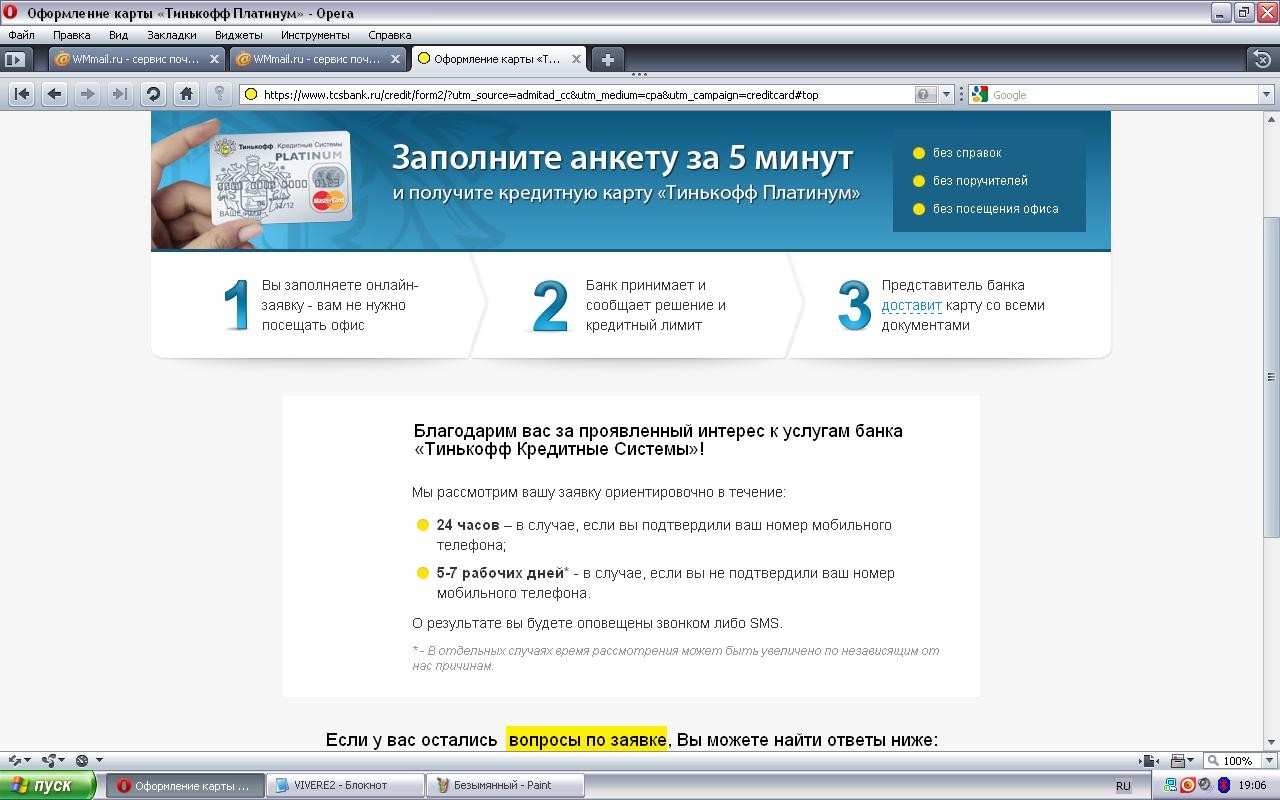Image resolution: width=1280 pixels, height=800 pixels.
Task: Close the first WMmail.ru tab
Action: click(214, 59)
